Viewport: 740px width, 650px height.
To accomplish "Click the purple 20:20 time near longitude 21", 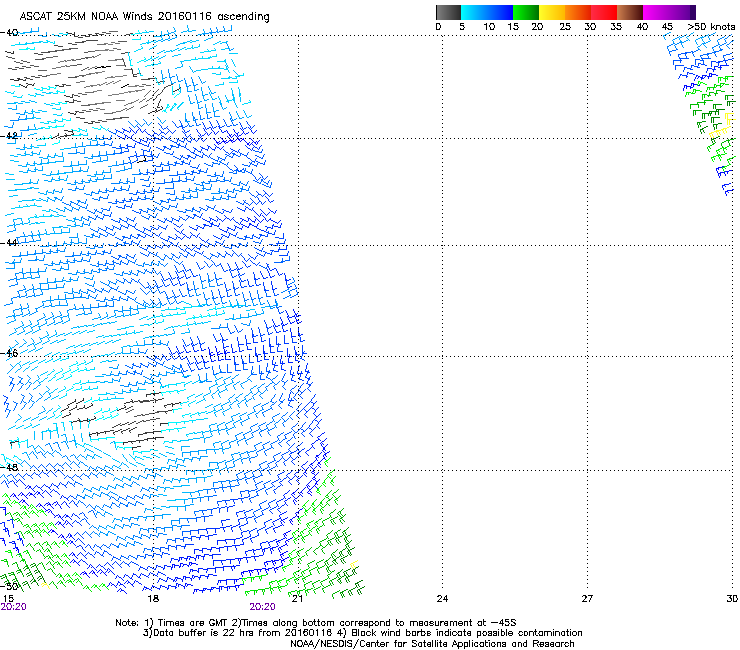I will coord(262,607).
